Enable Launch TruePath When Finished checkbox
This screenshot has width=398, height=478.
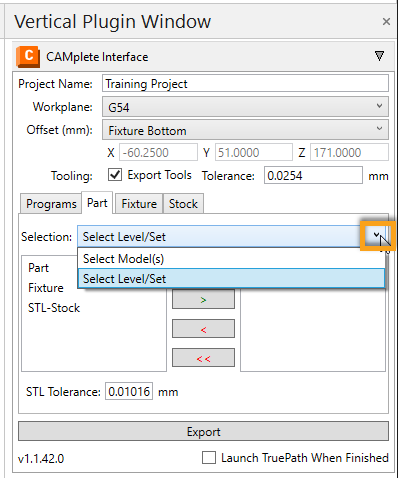point(209,458)
